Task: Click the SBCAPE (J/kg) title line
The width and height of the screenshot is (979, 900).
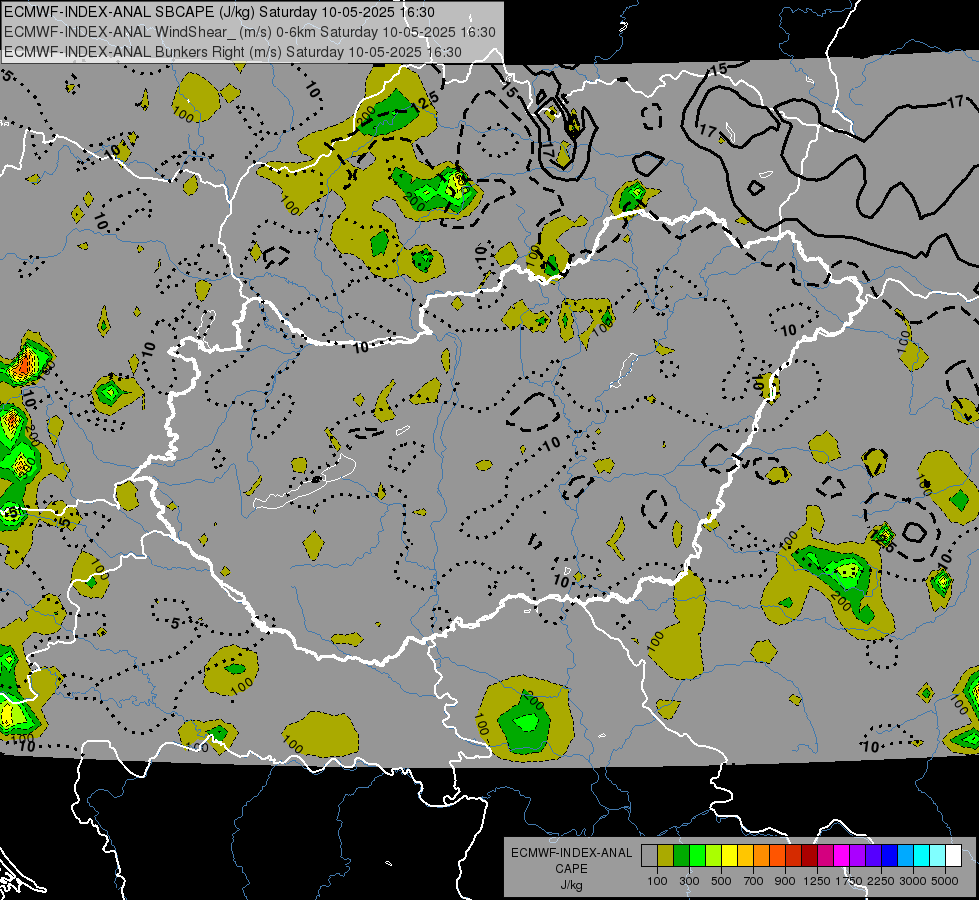Action: (x=220, y=12)
